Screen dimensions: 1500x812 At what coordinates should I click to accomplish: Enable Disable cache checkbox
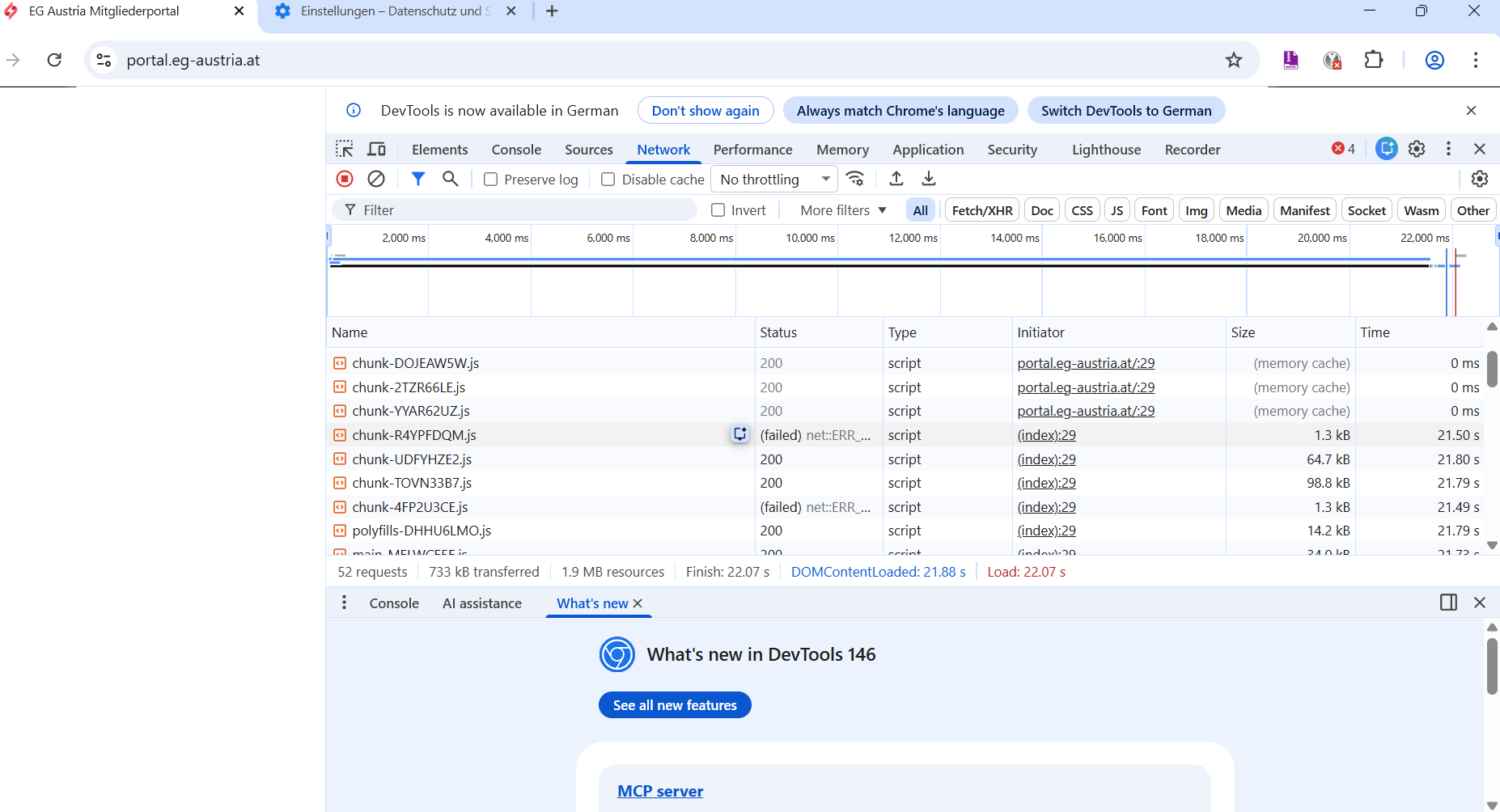coord(608,180)
